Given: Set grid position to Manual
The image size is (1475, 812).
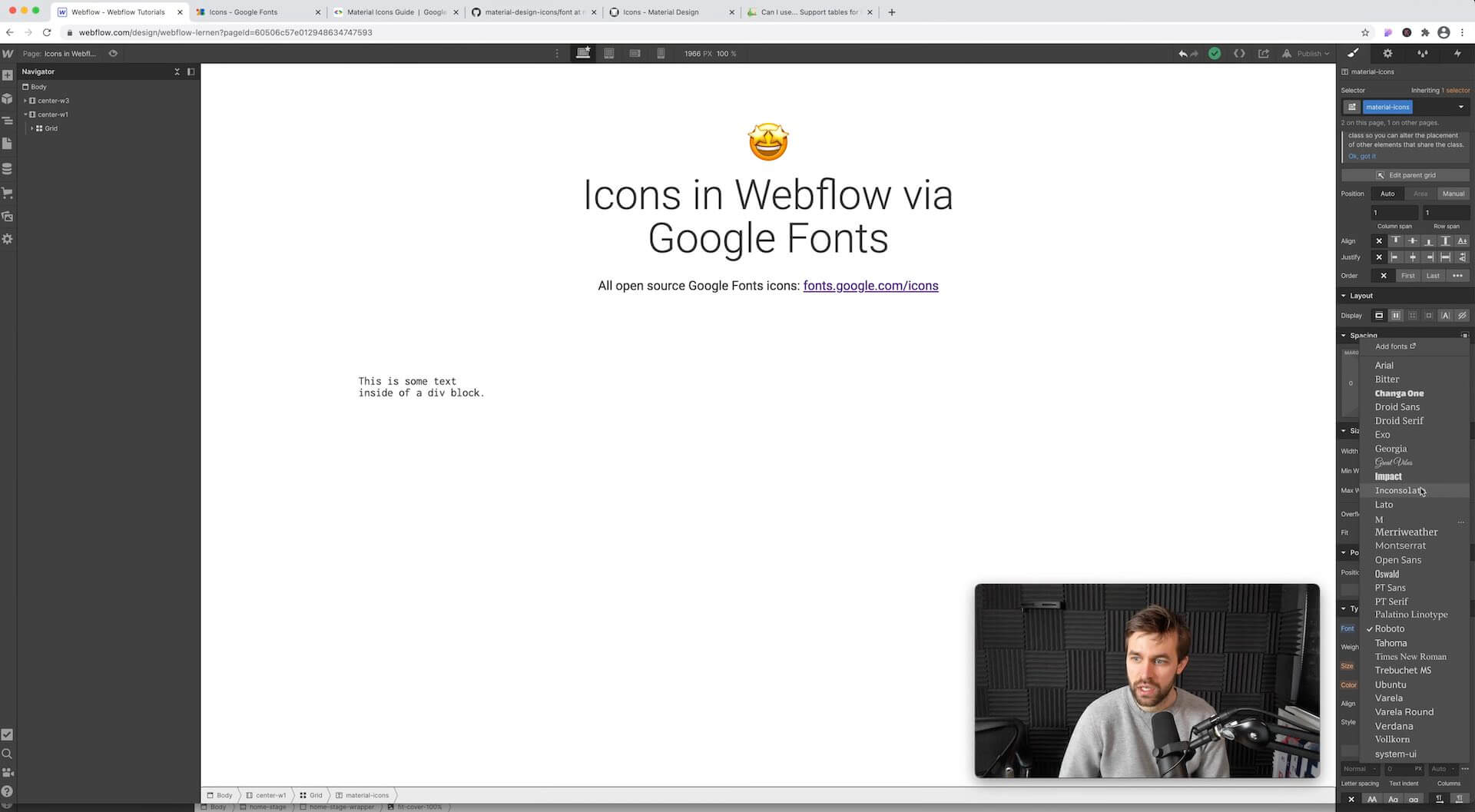Looking at the screenshot, I should click(x=1453, y=194).
